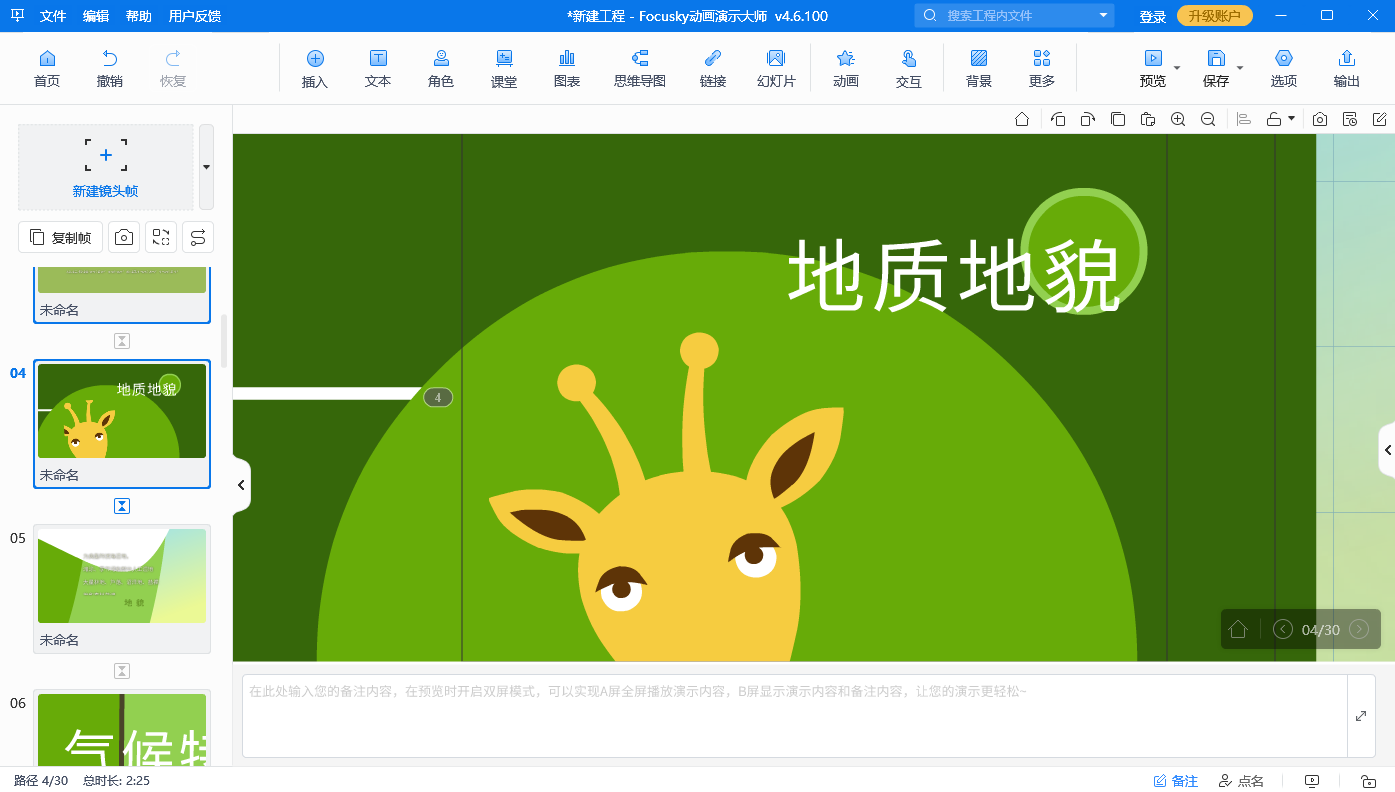Click the 复制帧 copy frame button
The height and width of the screenshot is (792, 1395).
(60, 237)
